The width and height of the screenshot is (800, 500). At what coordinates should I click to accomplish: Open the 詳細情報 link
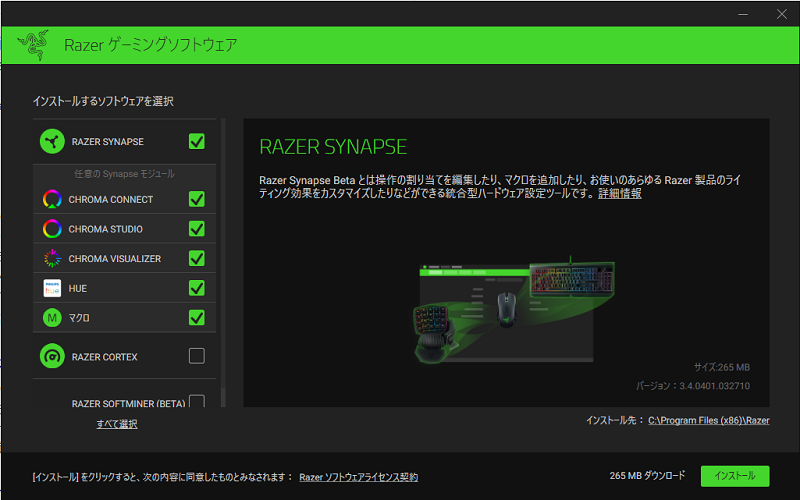tap(619, 193)
